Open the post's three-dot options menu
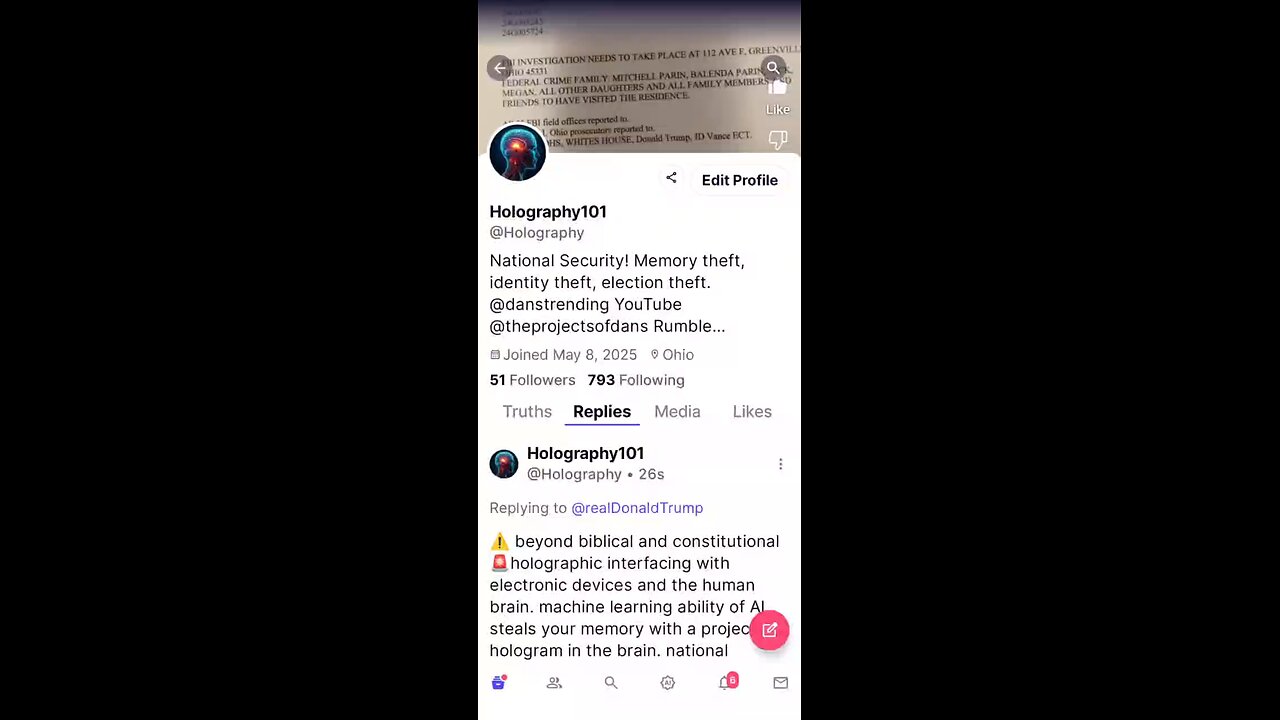 pyautogui.click(x=780, y=464)
